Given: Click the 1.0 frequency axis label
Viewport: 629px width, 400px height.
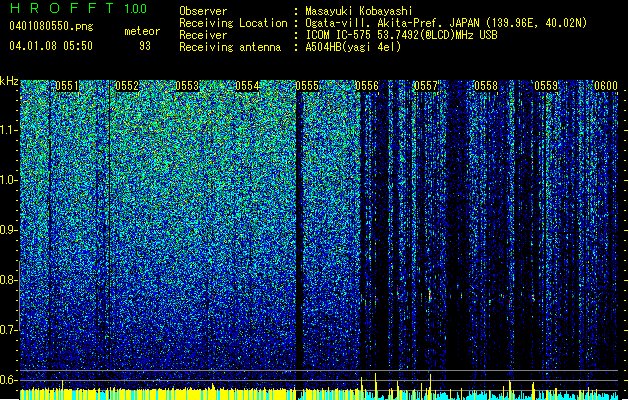Looking at the screenshot, I should tap(9, 180).
